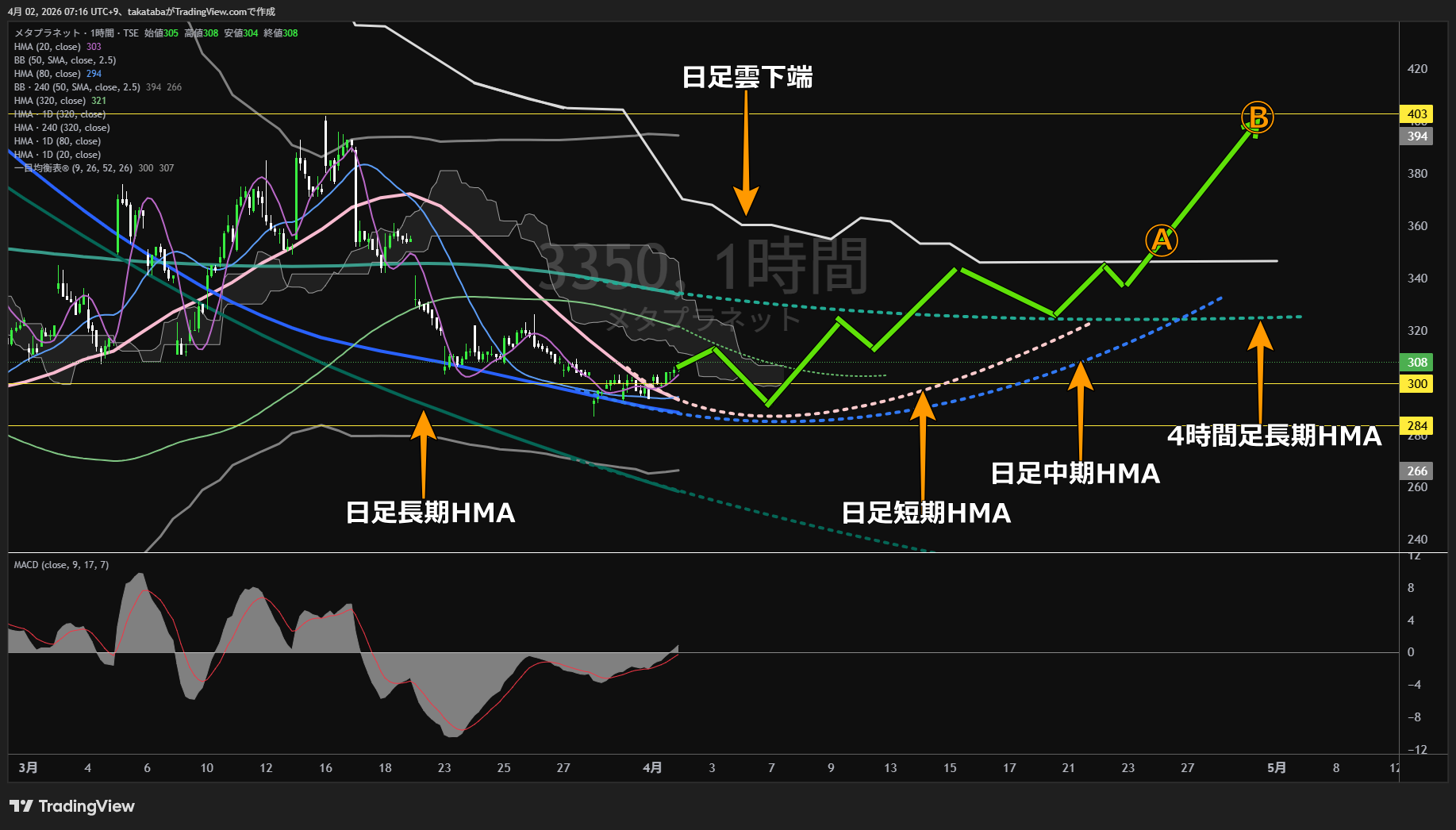Screen dimensions: 1456x830
Task: Click the HMA (20, close) legend row
Action: (x=58, y=47)
